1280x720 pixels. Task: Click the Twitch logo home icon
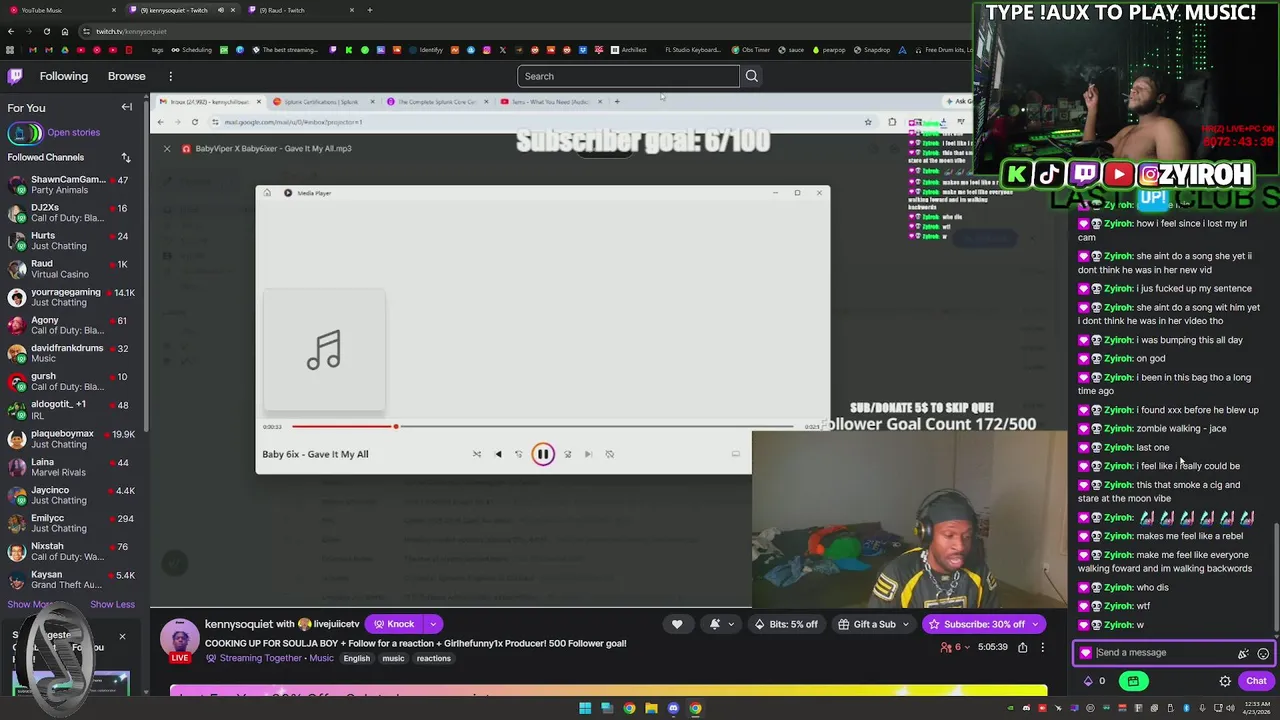(15, 76)
